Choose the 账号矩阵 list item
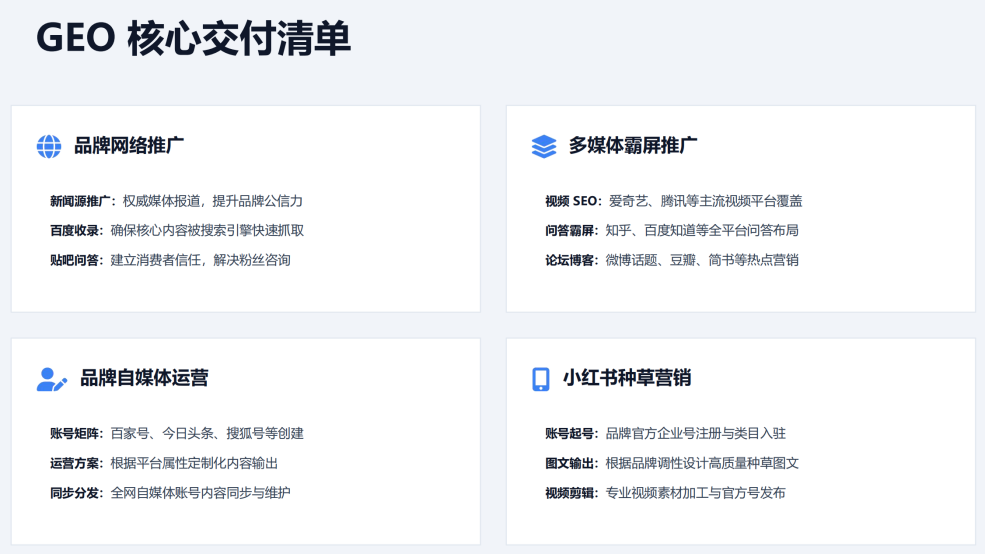 pos(176,433)
